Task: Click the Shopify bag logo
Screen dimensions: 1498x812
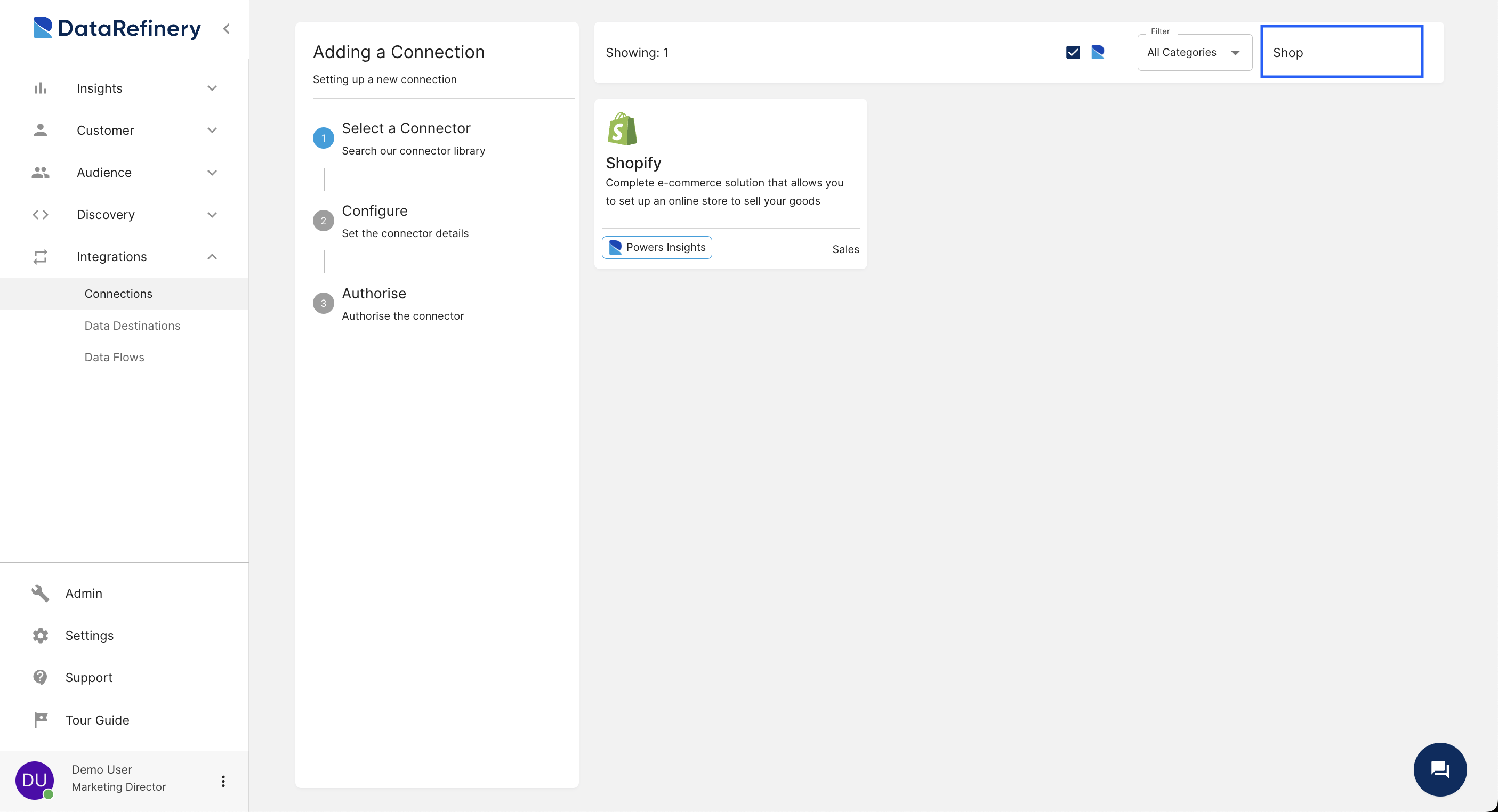Action: 622,129
